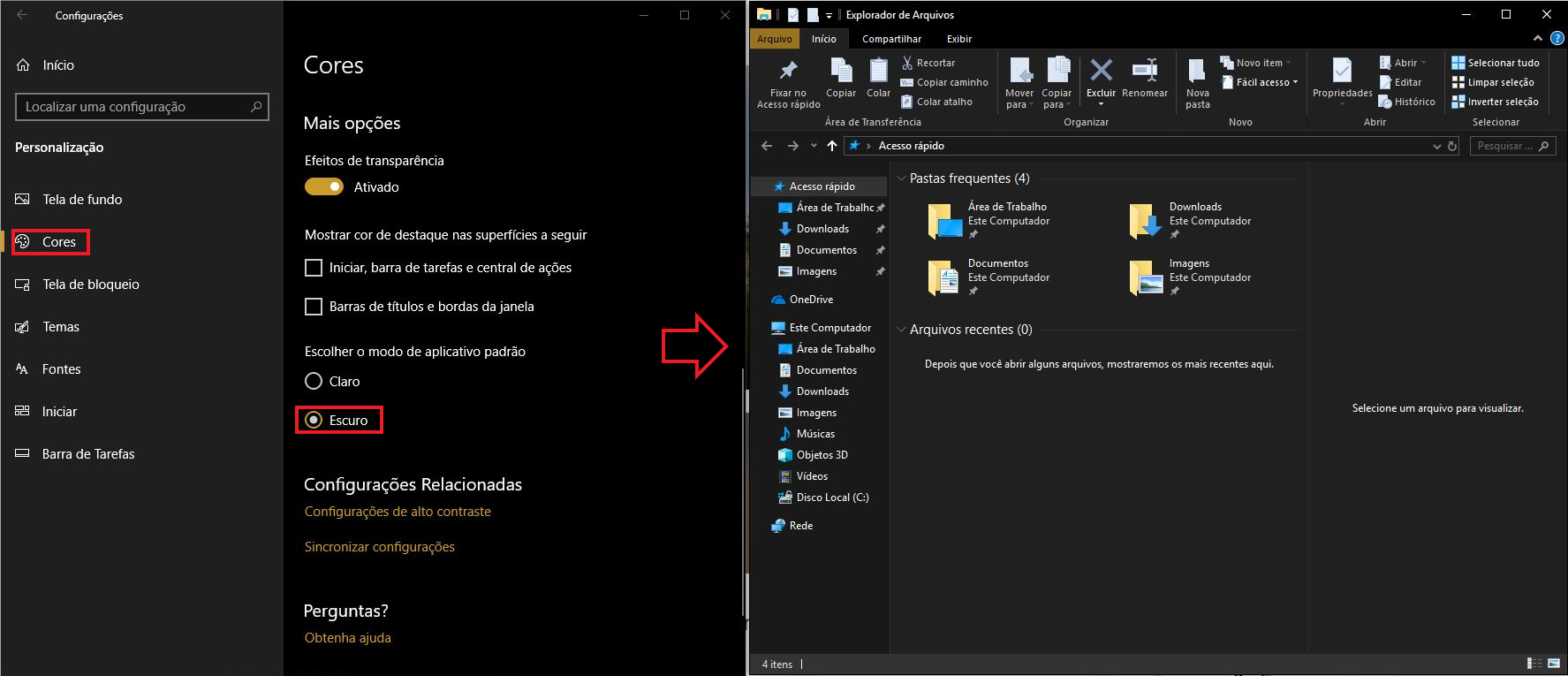Click the Explorer Pesquisar search box
Image resolution: width=1568 pixels, height=676 pixels.
[1514, 146]
